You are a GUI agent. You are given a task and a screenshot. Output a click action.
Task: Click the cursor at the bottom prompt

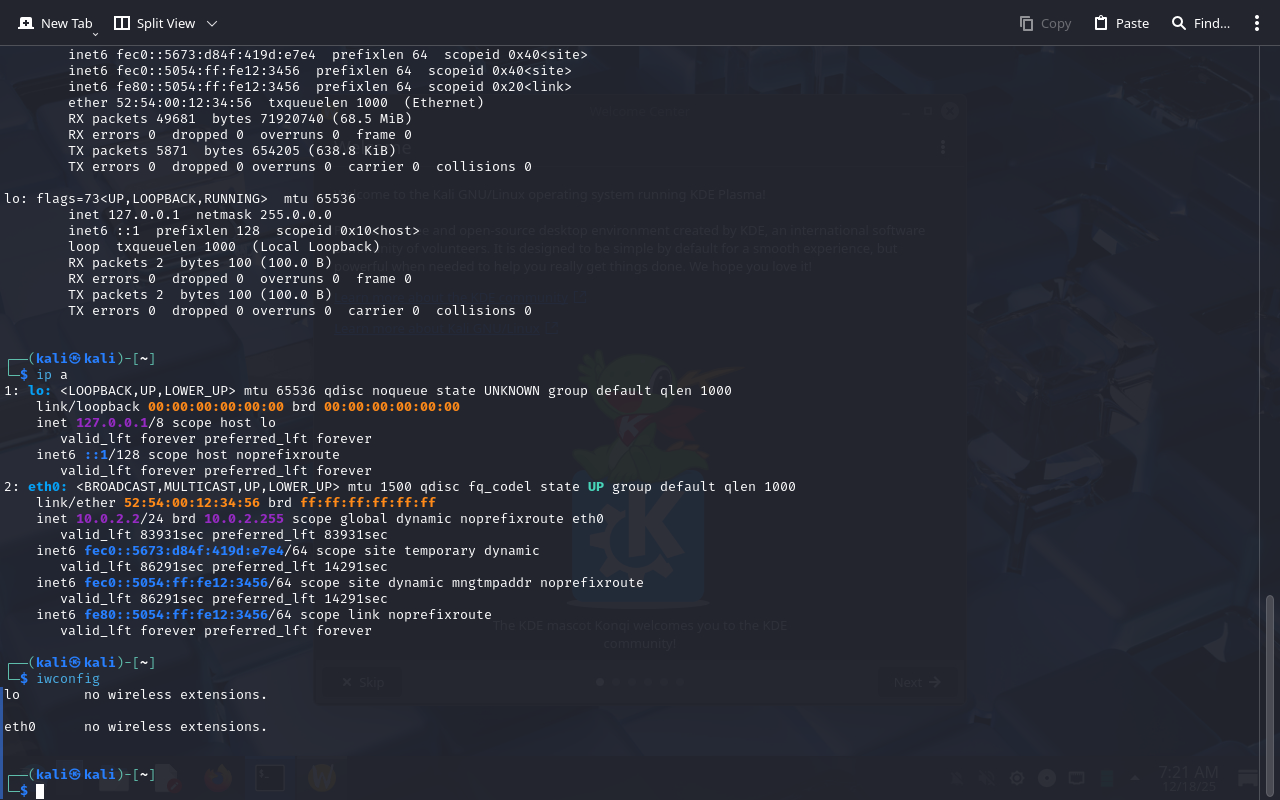[40, 791]
